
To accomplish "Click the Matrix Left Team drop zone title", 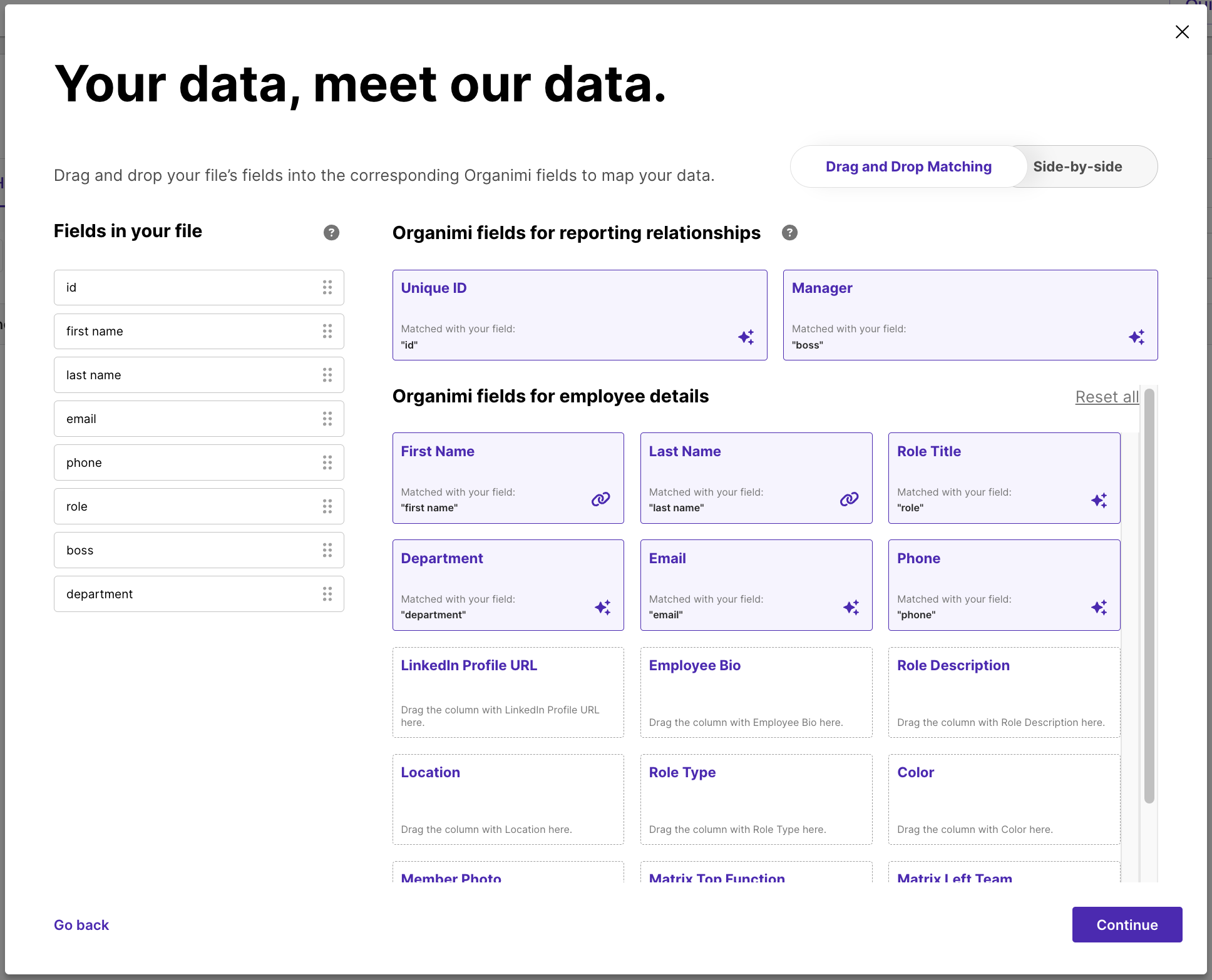I will tap(955, 877).
